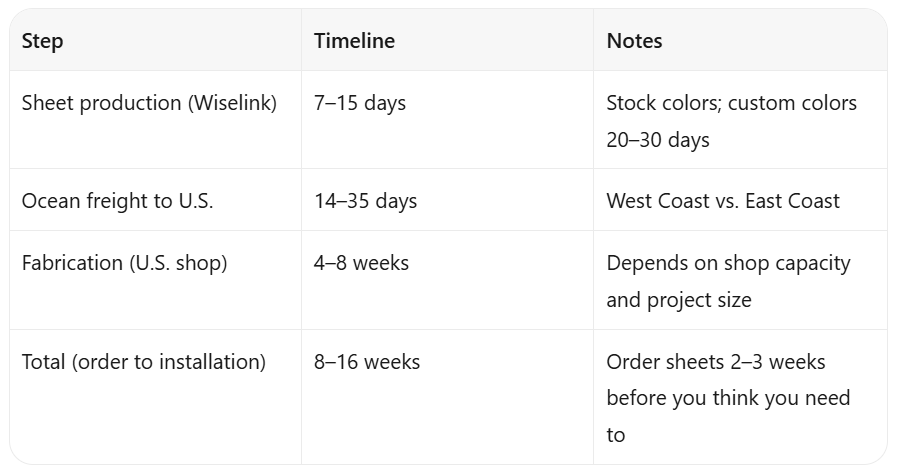897x474 pixels.
Task: Select the 4–8 weeks cell
Action: pos(447,280)
